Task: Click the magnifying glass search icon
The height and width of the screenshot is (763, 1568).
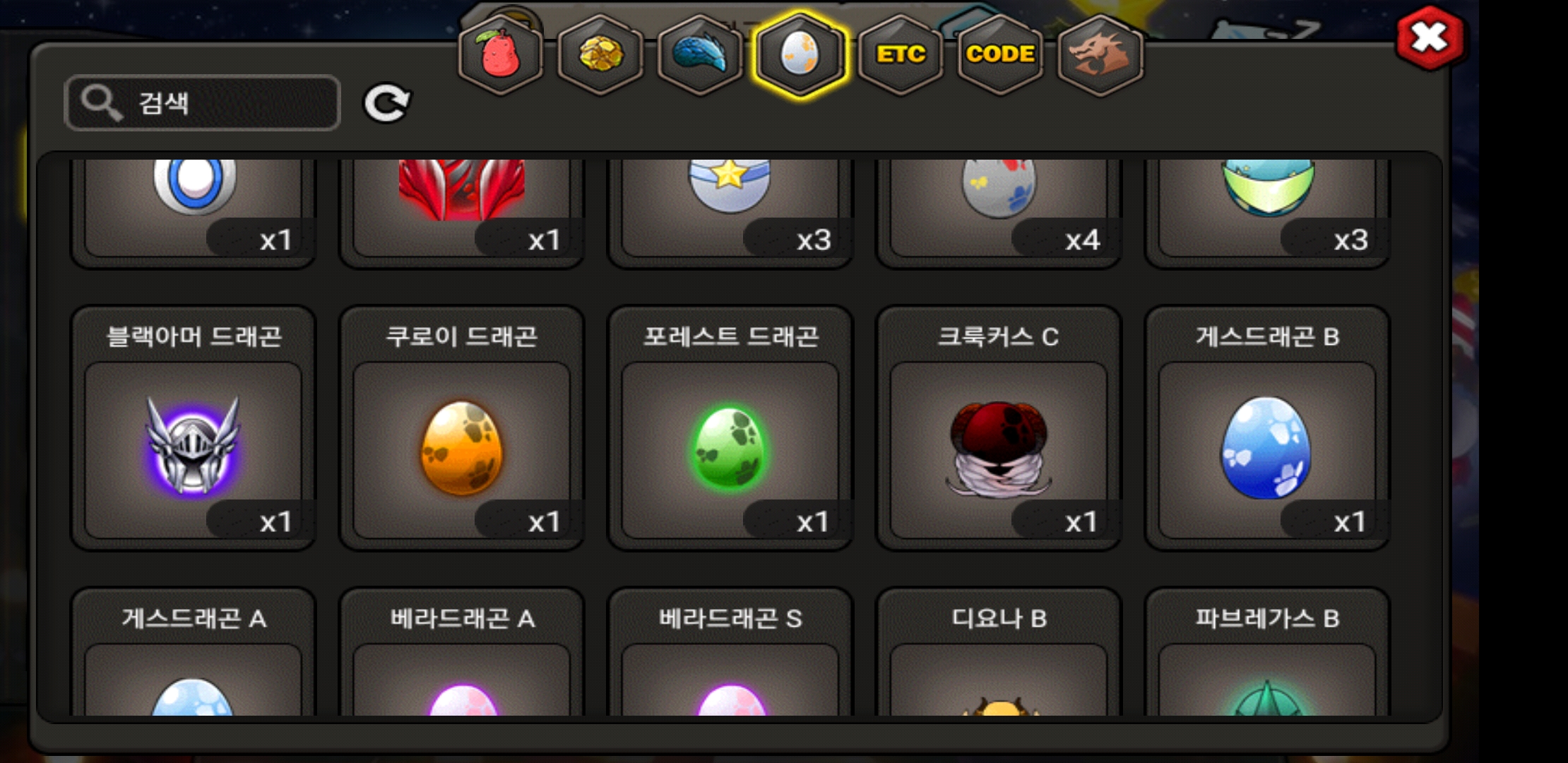Action: point(101,103)
